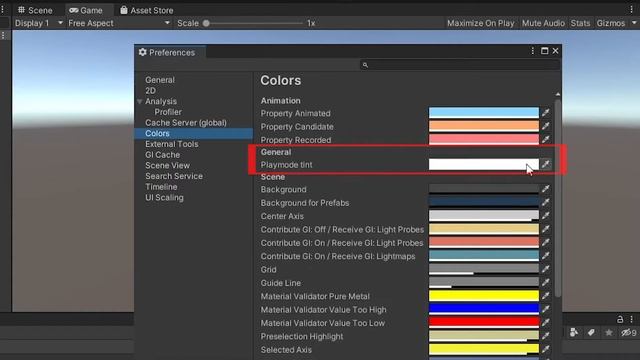Click eyedropper for Background for Prefabs
640x360 pixels.
pyautogui.click(x=546, y=202)
